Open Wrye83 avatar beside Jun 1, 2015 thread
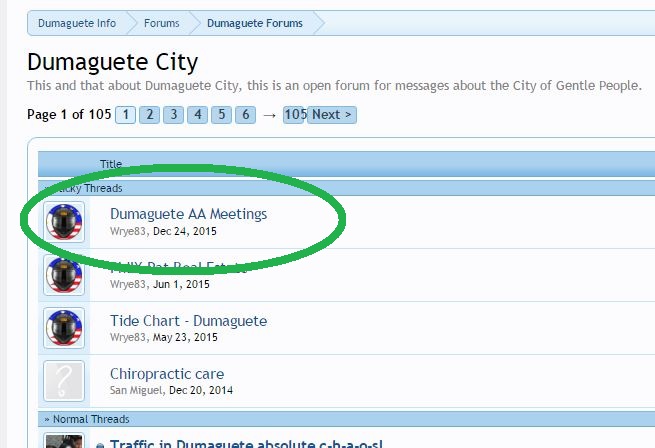Viewport: 655px width, 448px height. (x=64, y=275)
